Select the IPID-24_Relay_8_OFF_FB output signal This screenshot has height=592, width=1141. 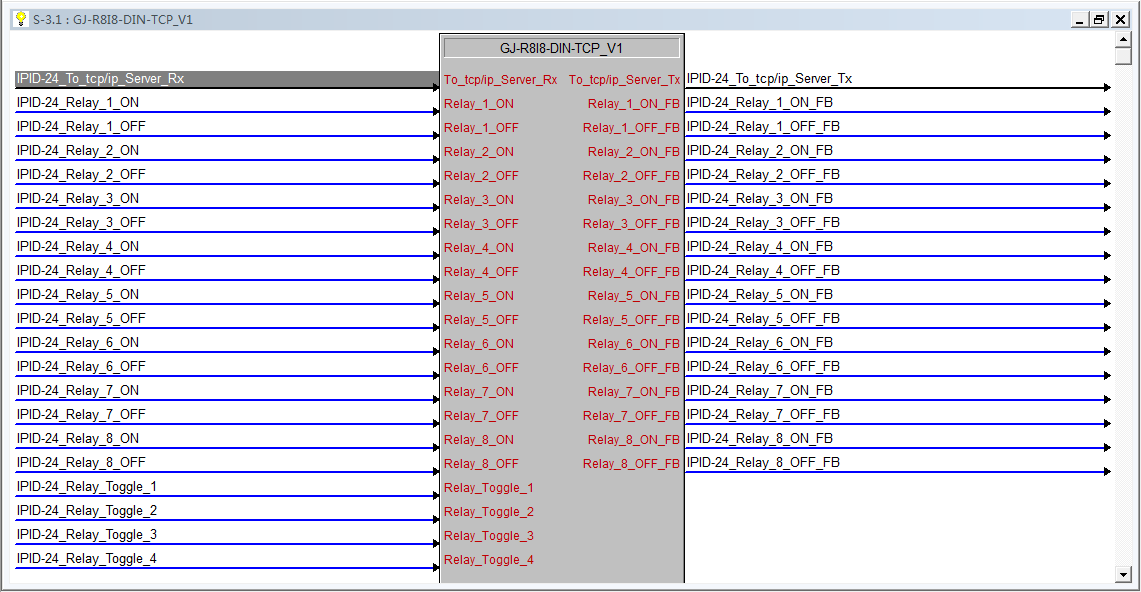tap(897, 463)
